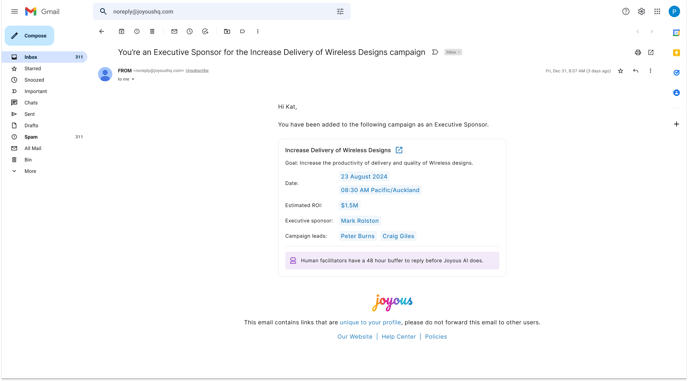This screenshot has width=688, height=381.
Task: Open the toolbar More options menu
Action: click(x=258, y=32)
